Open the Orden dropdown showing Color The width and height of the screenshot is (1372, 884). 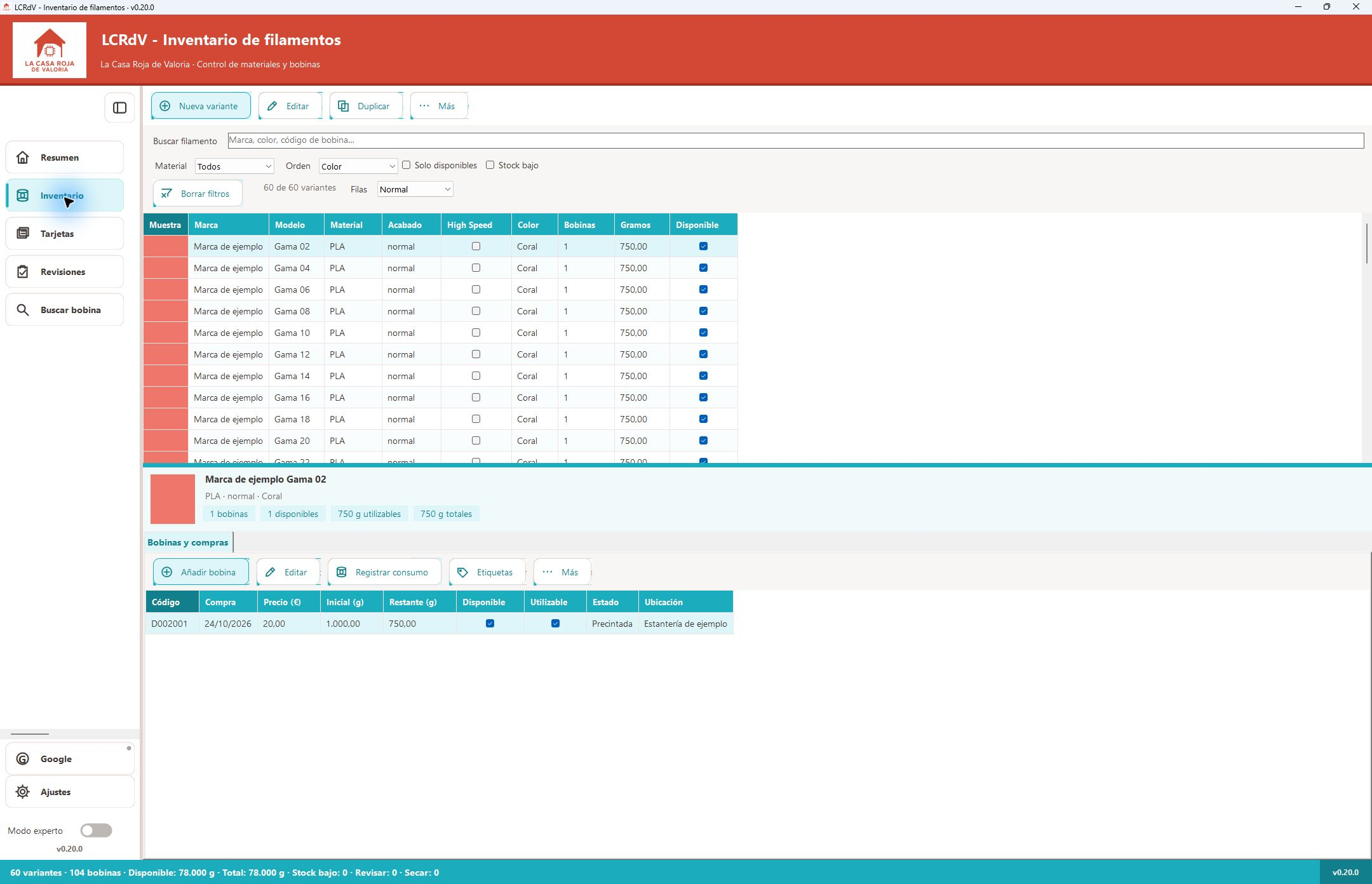pos(358,166)
